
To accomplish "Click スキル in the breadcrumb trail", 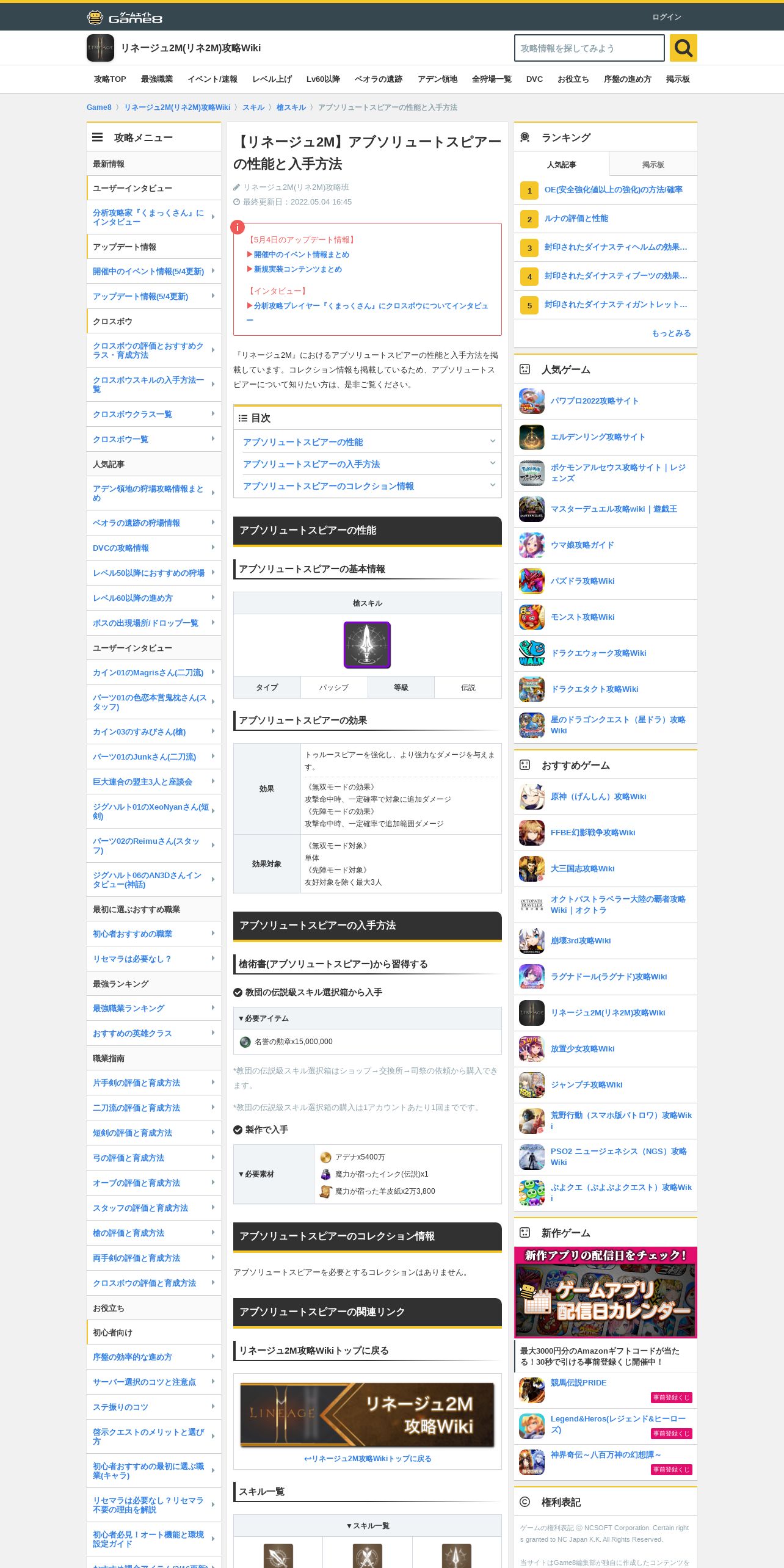I will [253, 107].
